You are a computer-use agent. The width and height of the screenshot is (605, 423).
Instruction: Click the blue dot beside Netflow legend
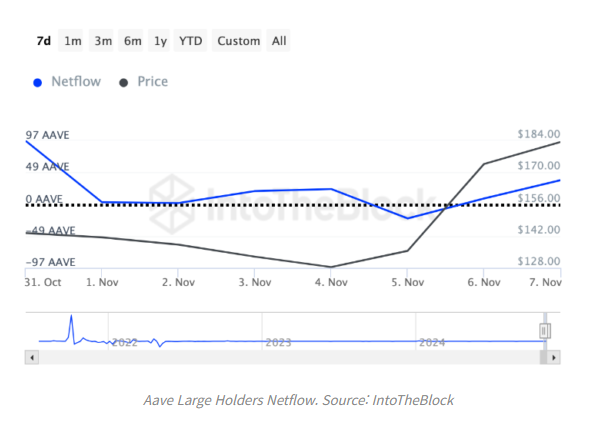(37, 82)
